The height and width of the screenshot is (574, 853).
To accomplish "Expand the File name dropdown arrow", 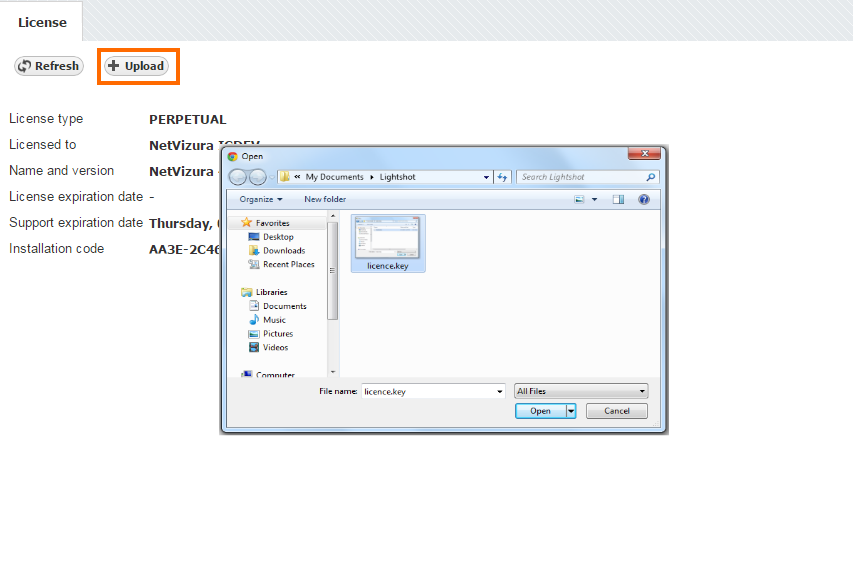I will pyautogui.click(x=499, y=391).
